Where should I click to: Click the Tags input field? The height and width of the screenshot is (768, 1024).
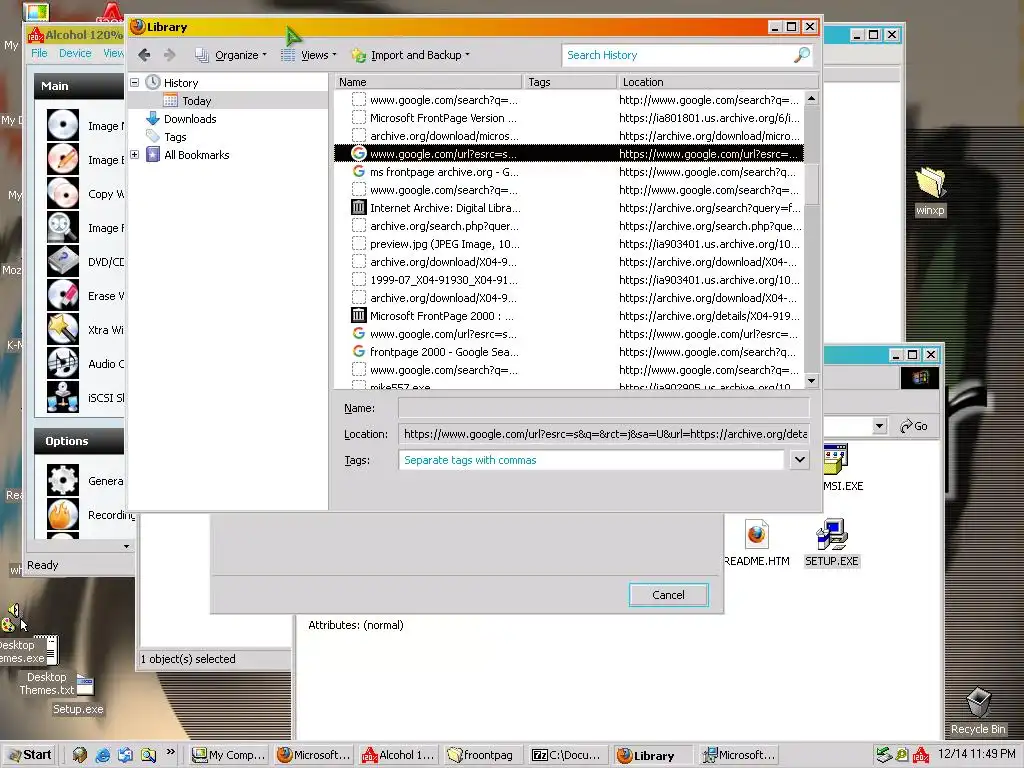pyautogui.click(x=591, y=460)
